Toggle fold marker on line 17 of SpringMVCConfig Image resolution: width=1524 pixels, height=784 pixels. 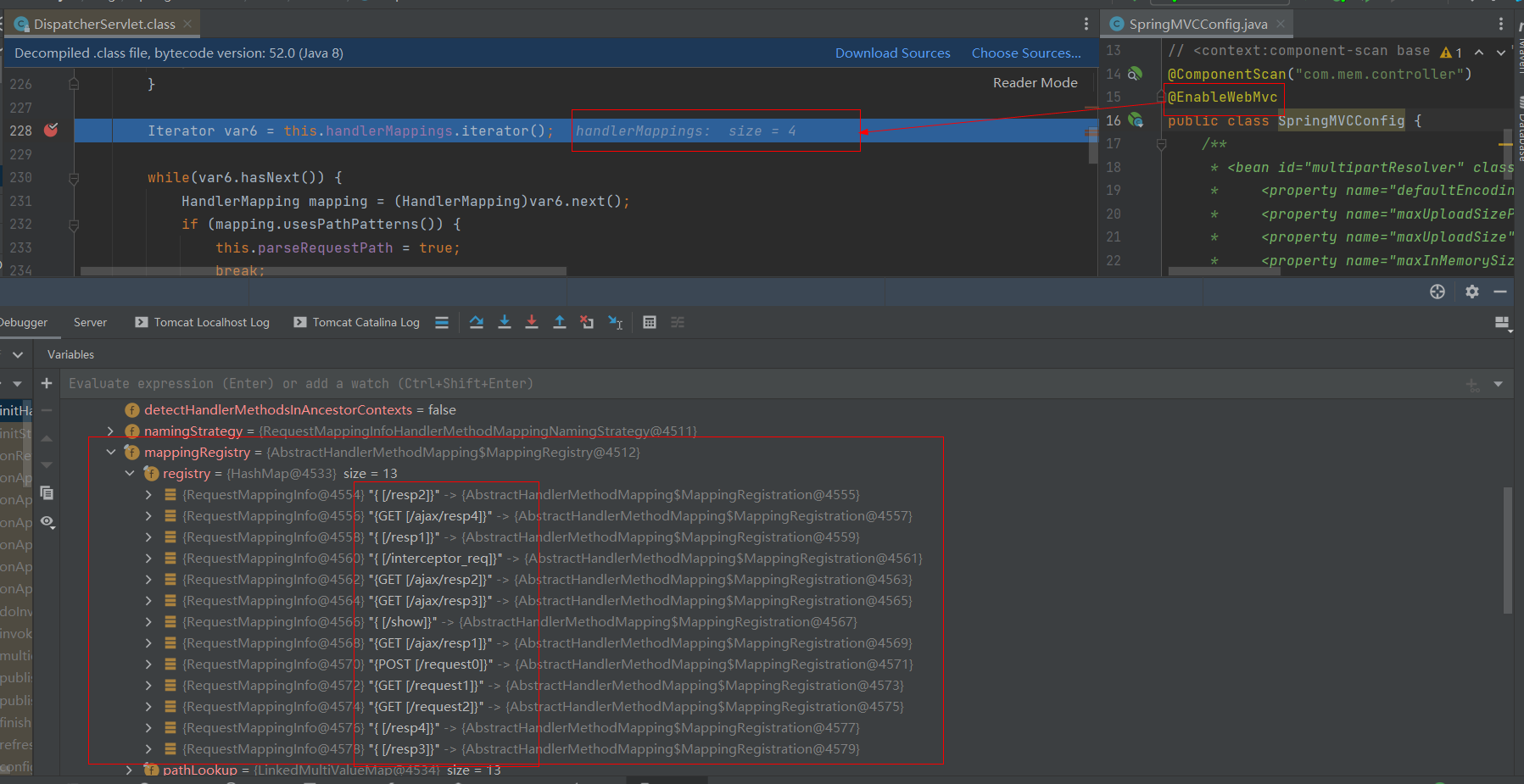click(1161, 144)
